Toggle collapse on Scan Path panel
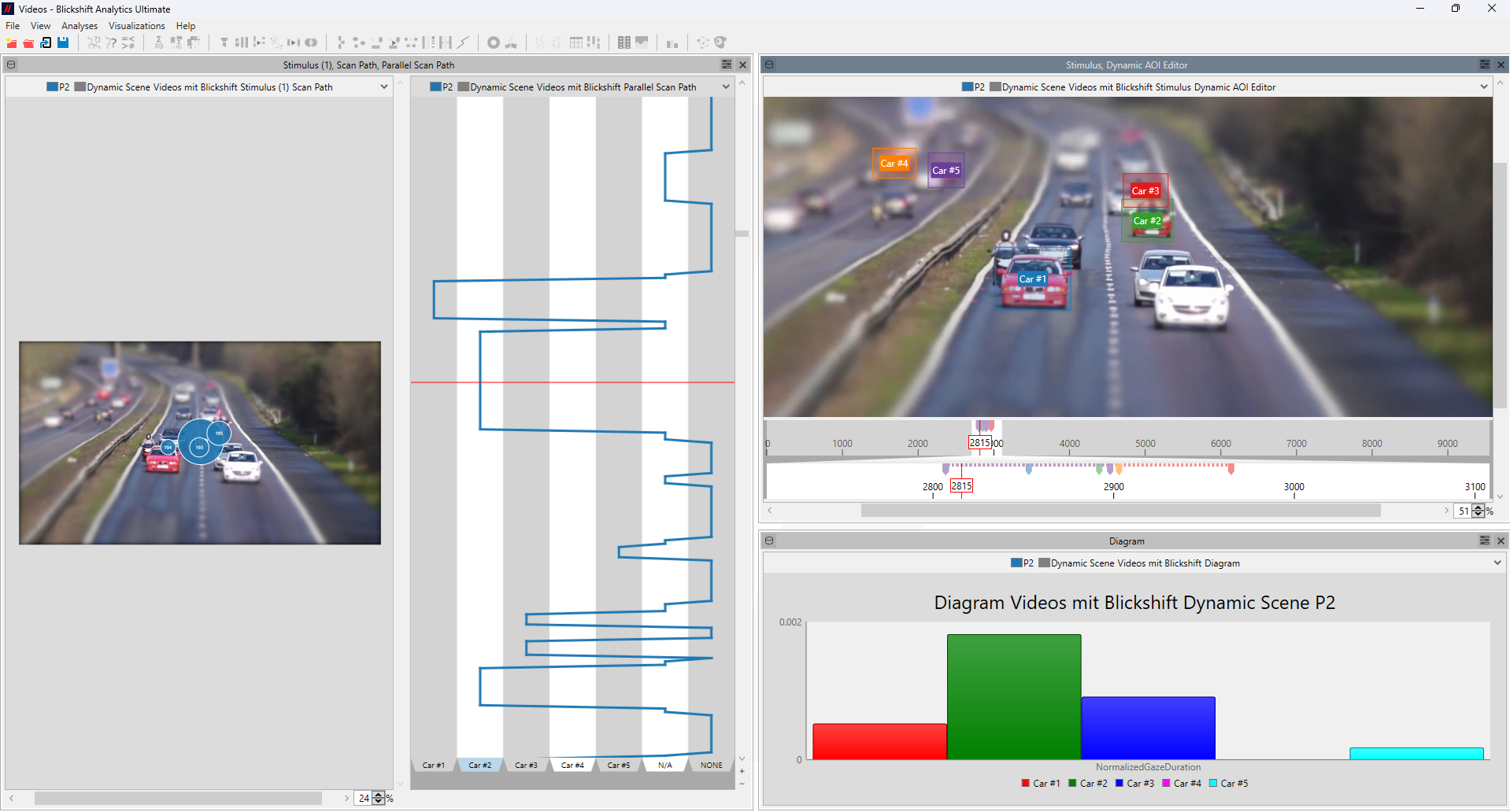The height and width of the screenshot is (812, 1510). [x=11, y=65]
